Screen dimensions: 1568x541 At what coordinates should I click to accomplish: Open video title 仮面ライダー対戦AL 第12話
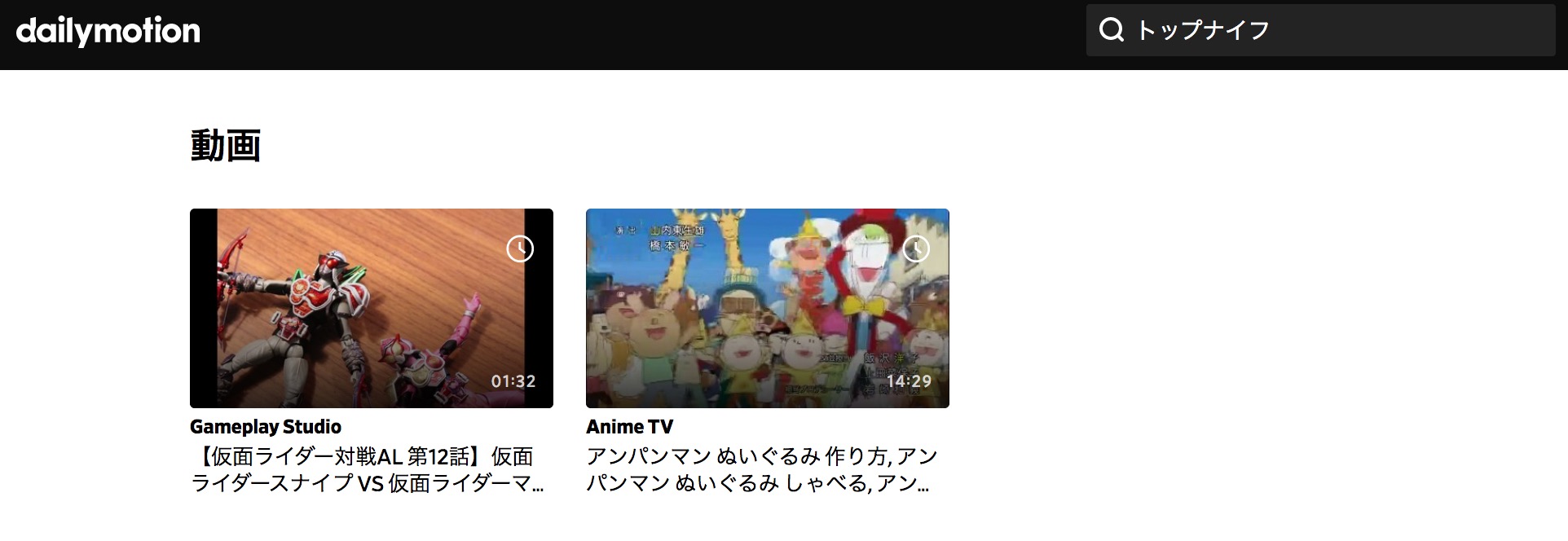pyautogui.click(x=367, y=470)
